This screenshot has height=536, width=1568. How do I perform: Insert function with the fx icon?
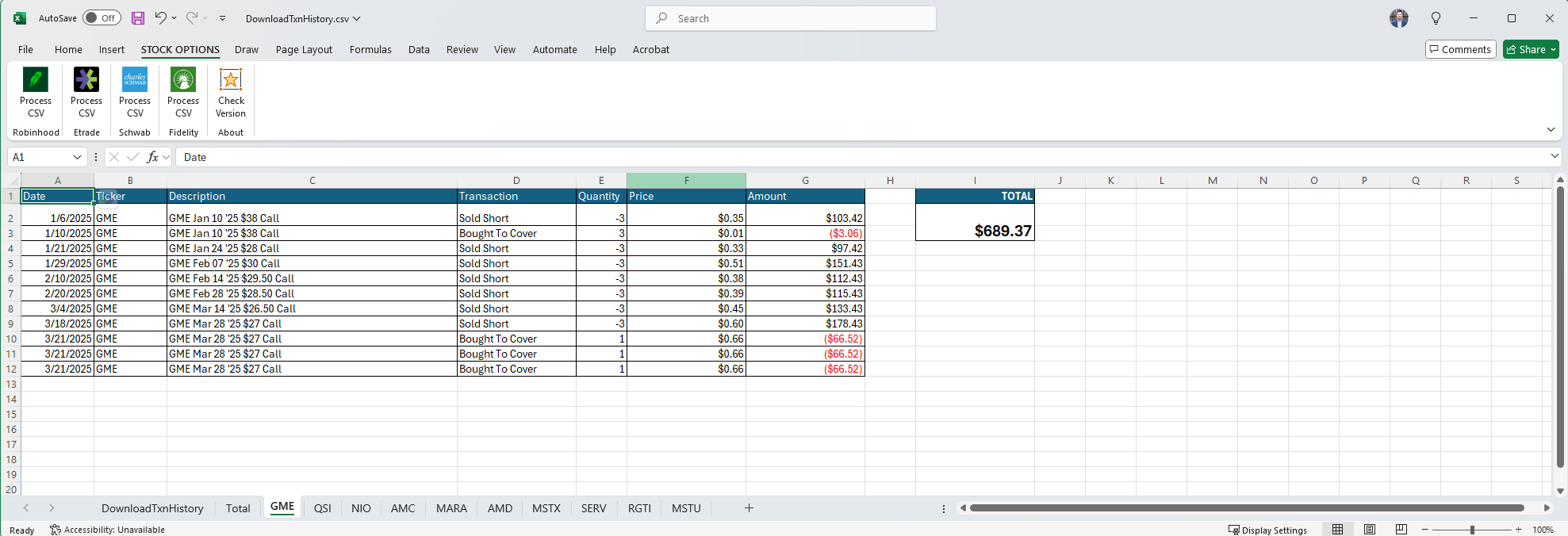coord(153,157)
